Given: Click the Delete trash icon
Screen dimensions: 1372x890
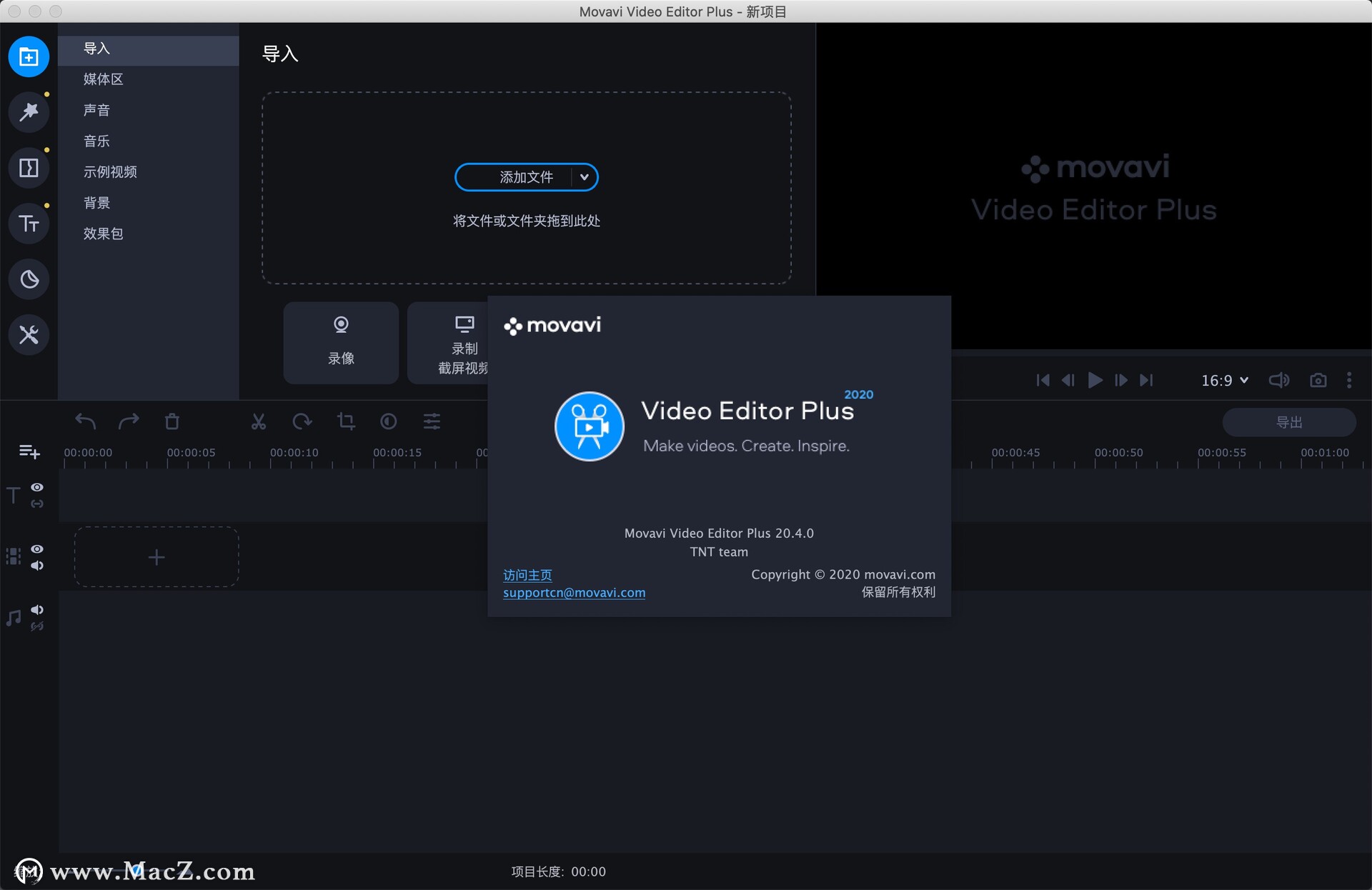Looking at the screenshot, I should (172, 421).
